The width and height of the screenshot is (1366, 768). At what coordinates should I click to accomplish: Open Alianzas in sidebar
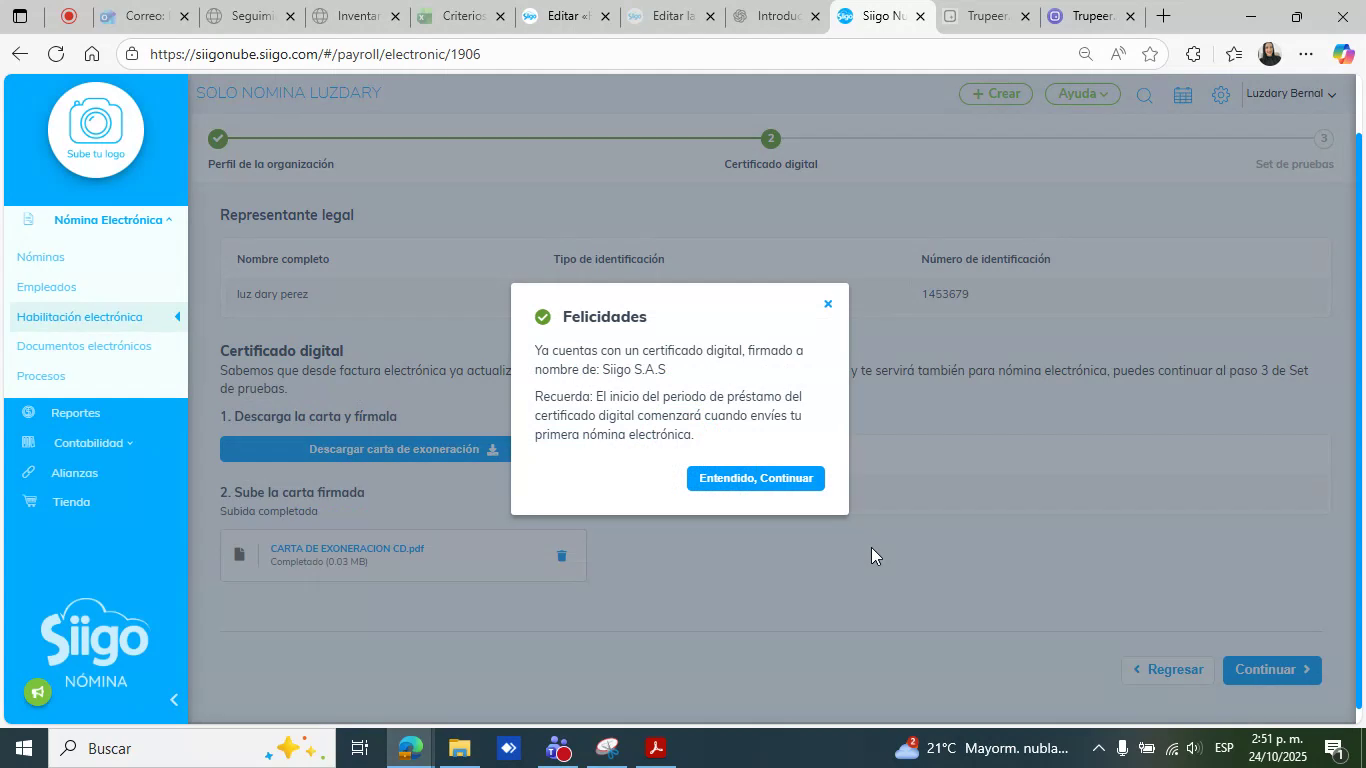pos(75,473)
